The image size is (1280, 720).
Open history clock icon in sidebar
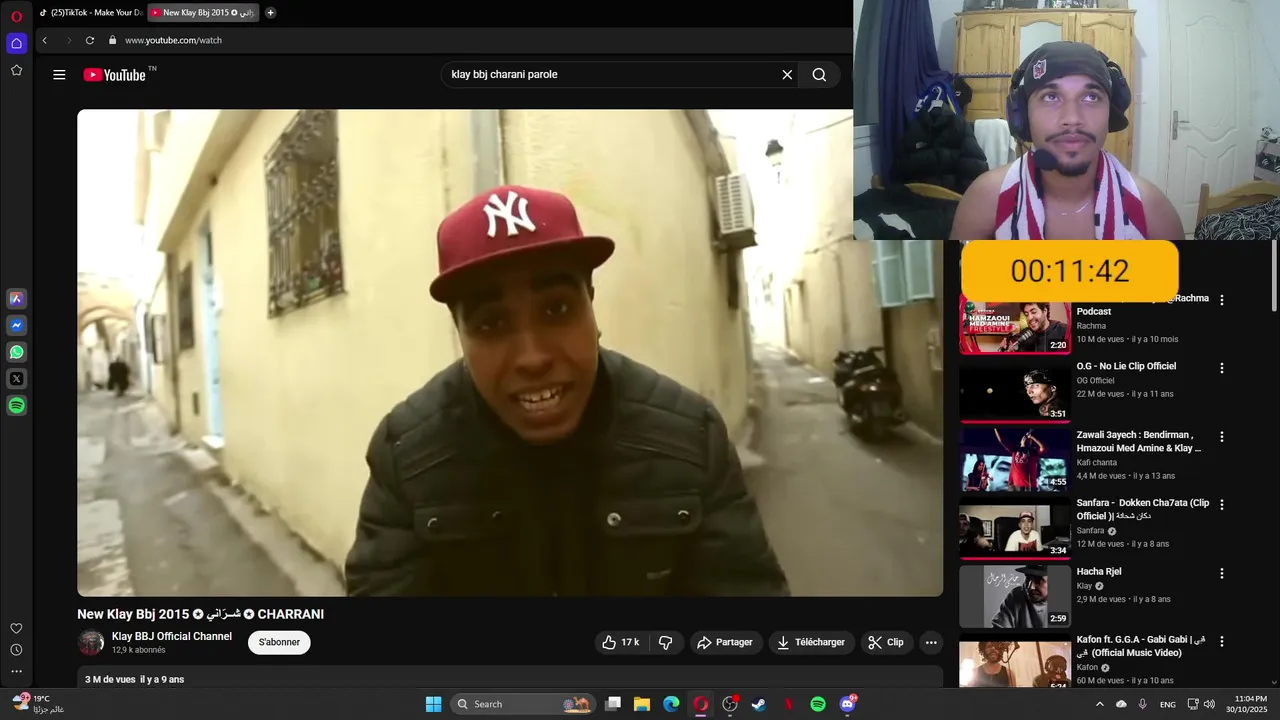click(16, 650)
